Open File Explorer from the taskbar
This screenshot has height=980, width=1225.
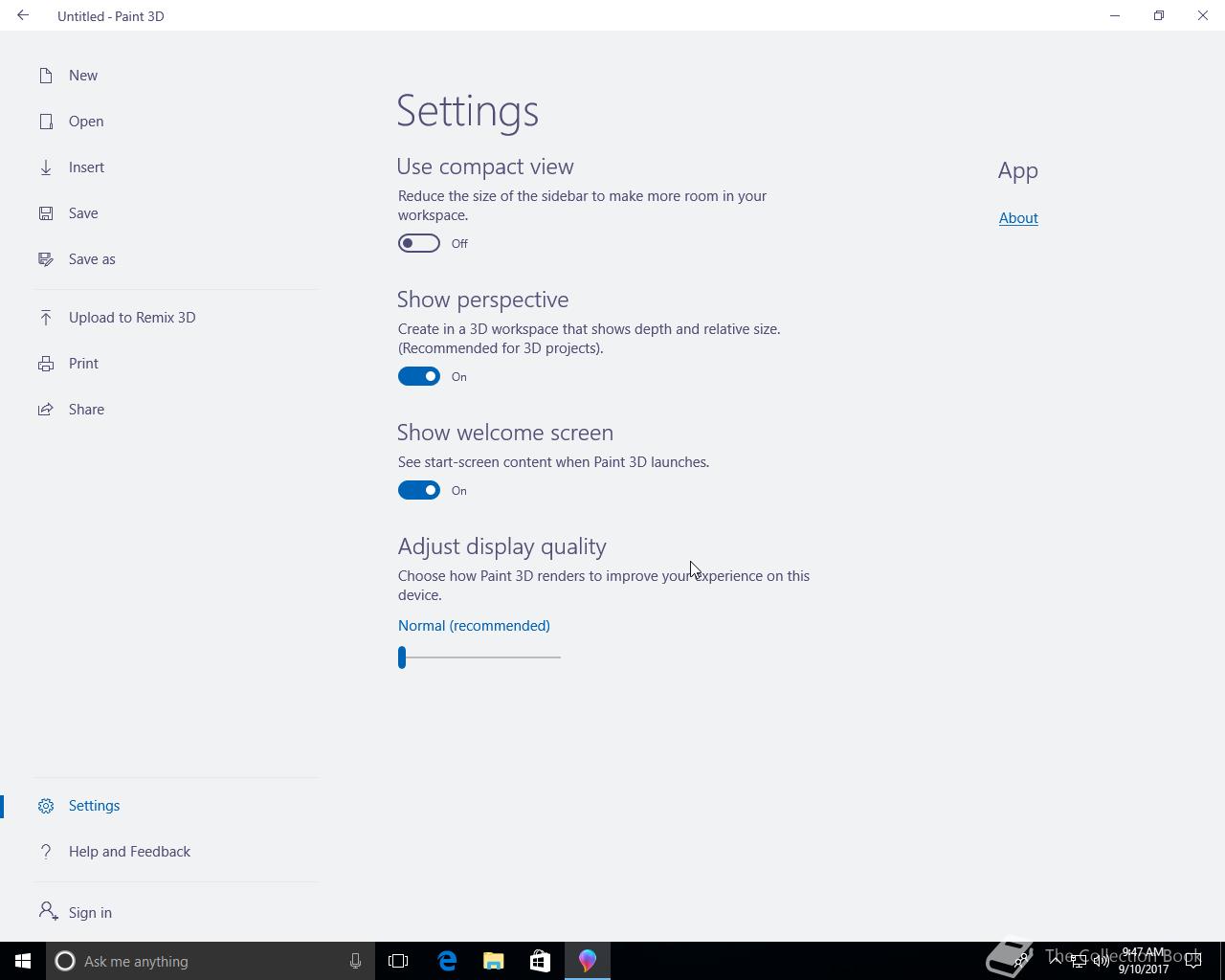(493, 961)
